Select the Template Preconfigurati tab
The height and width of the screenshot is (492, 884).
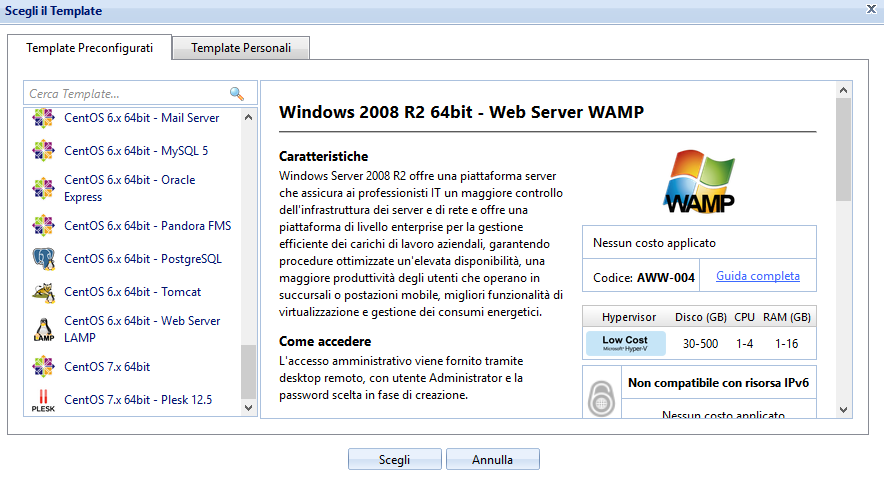(90, 48)
